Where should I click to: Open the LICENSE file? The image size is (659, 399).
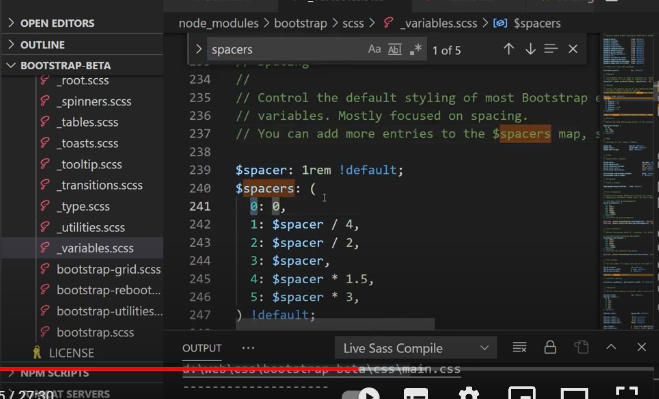[71, 353]
